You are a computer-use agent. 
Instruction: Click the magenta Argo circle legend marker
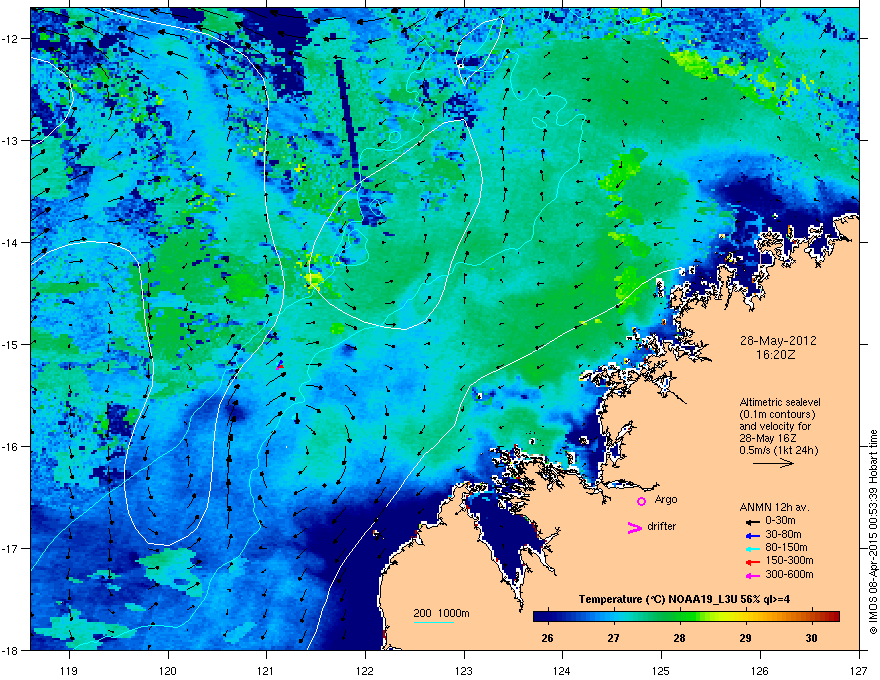[x=641, y=501]
